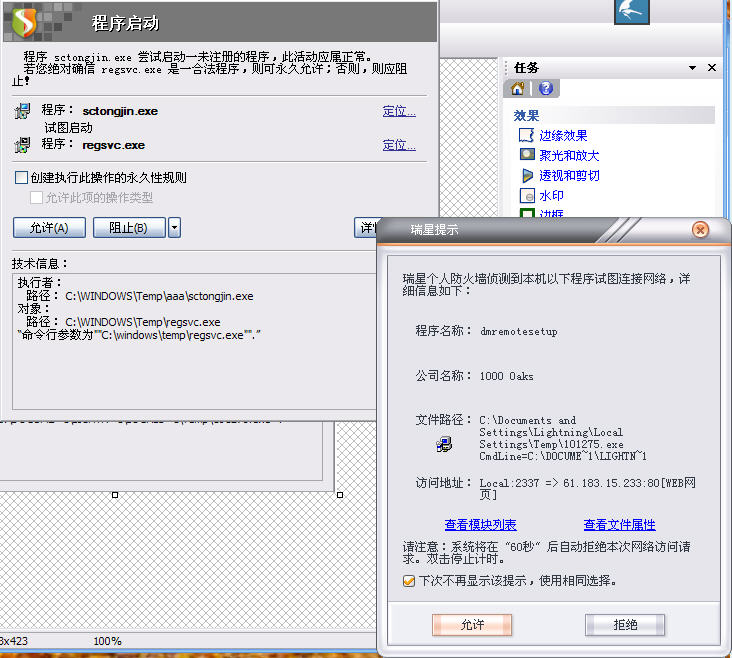This screenshot has width=732, height=658.
Task: Click the shield logo in 程序启动 title
Action: click(x=24, y=21)
